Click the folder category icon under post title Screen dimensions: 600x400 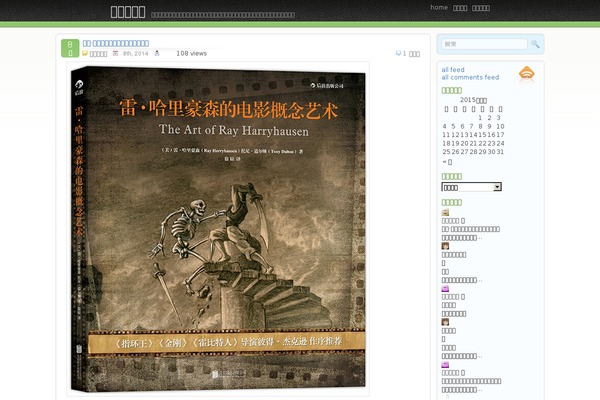[85, 54]
